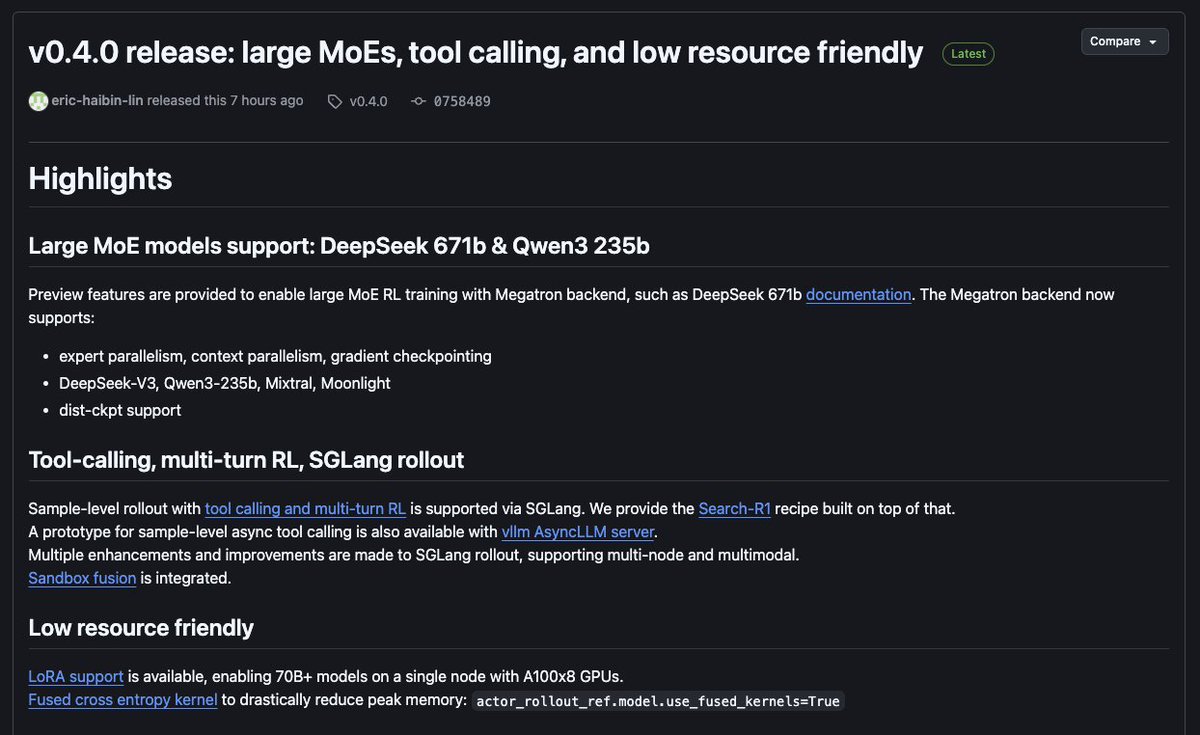1200x735 pixels.
Task: Click the dist-ckpt support bullet
Action: tap(120, 410)
